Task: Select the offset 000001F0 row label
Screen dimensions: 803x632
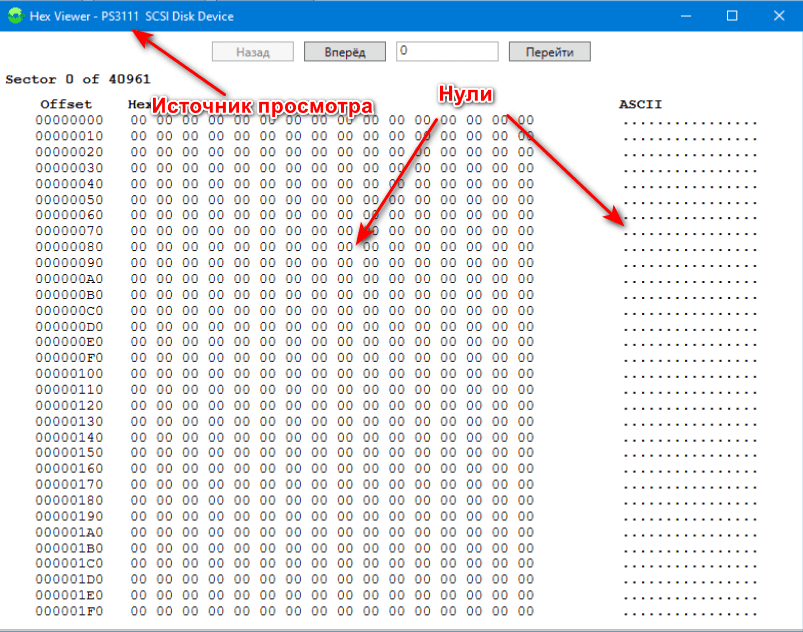Action: click(x=69, y=611)
